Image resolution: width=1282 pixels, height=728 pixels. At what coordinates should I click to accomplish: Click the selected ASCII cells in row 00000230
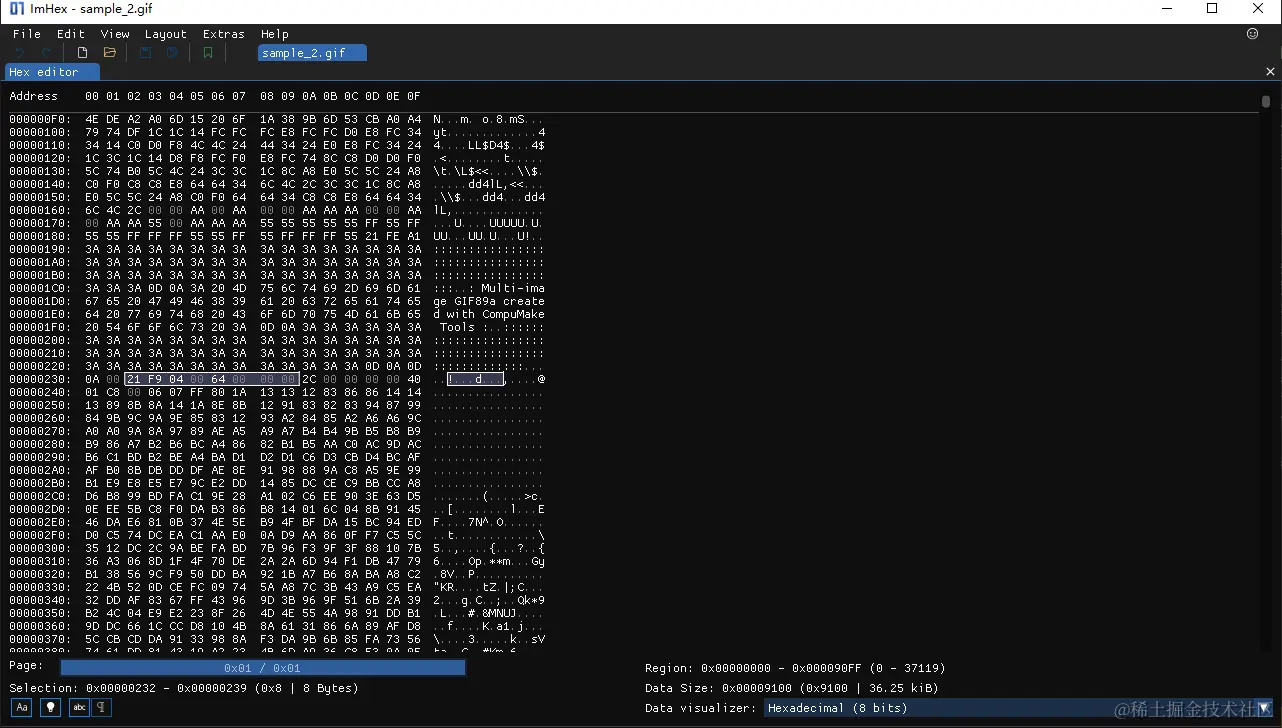(475, 379)
